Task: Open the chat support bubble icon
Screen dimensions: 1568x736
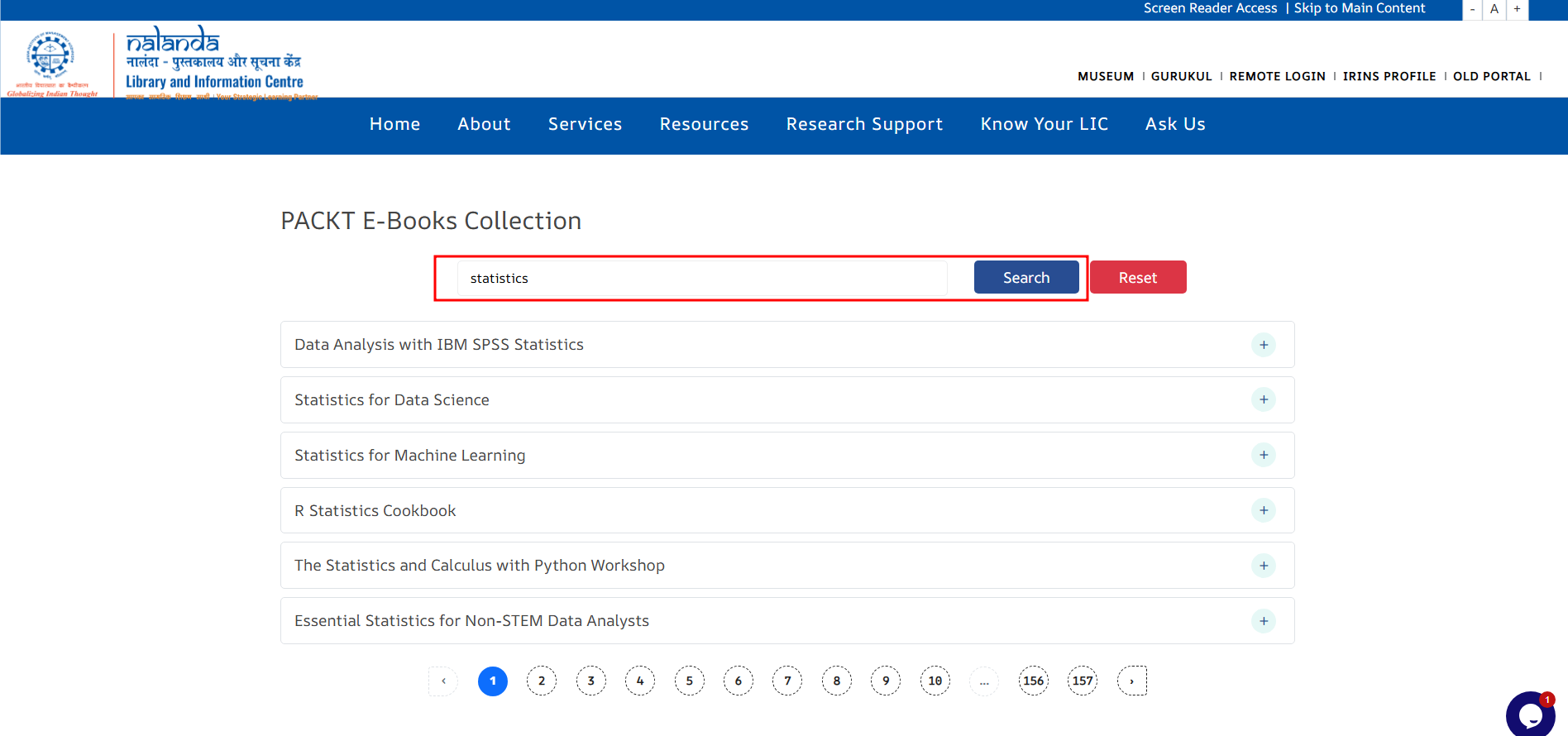Action: (x=1529, y=714)
